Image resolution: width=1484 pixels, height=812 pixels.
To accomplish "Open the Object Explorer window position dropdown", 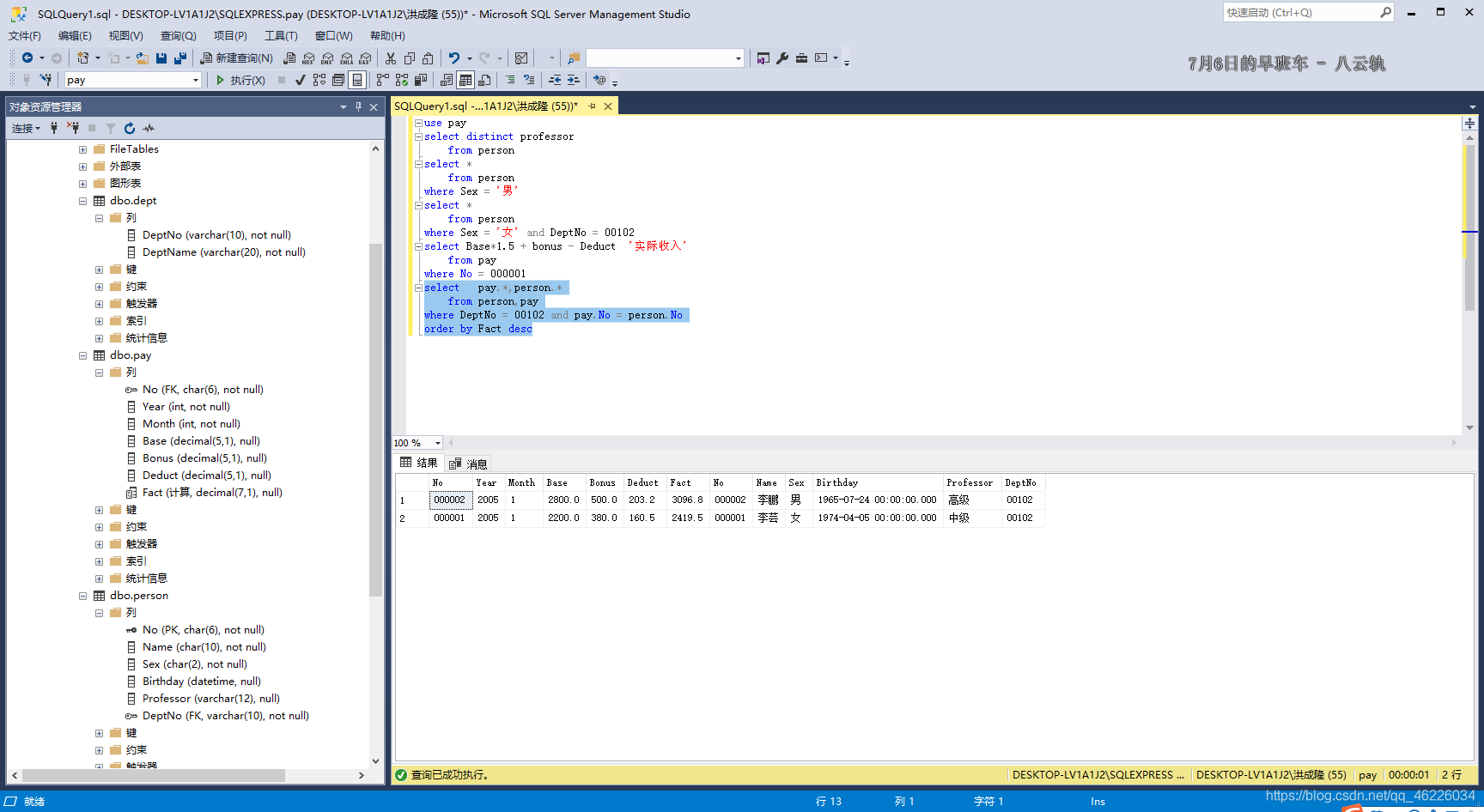I will [344, 107].
